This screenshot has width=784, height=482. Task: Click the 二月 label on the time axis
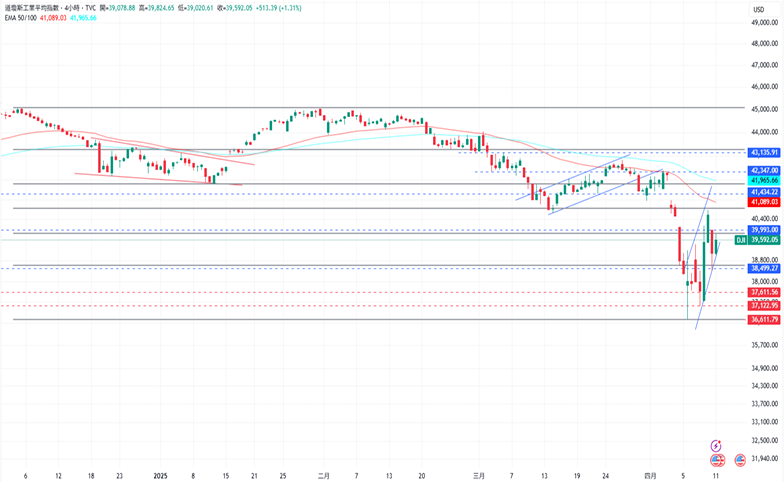pos(324,476)
